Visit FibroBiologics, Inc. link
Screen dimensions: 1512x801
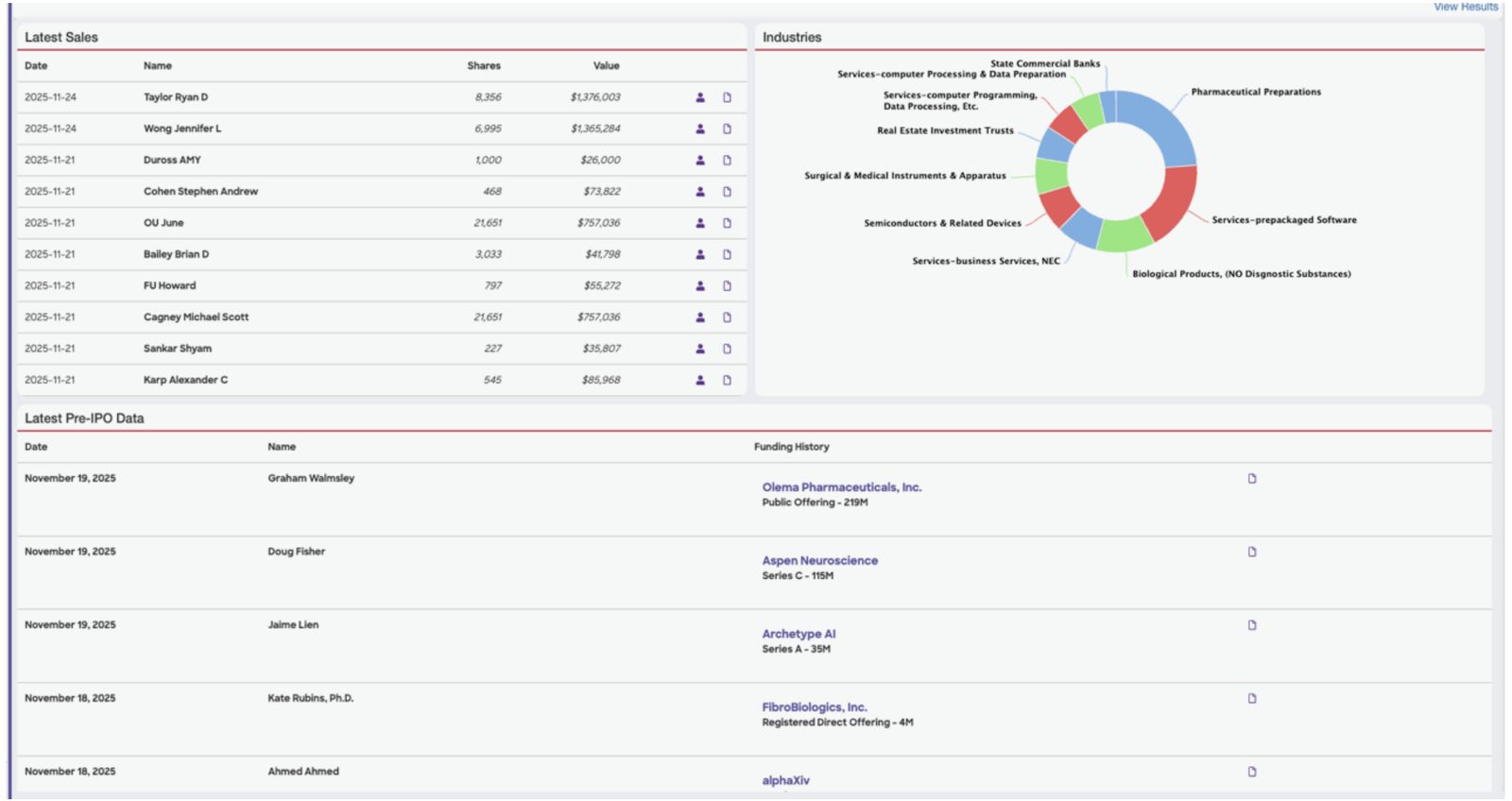[x=814, y=707]
